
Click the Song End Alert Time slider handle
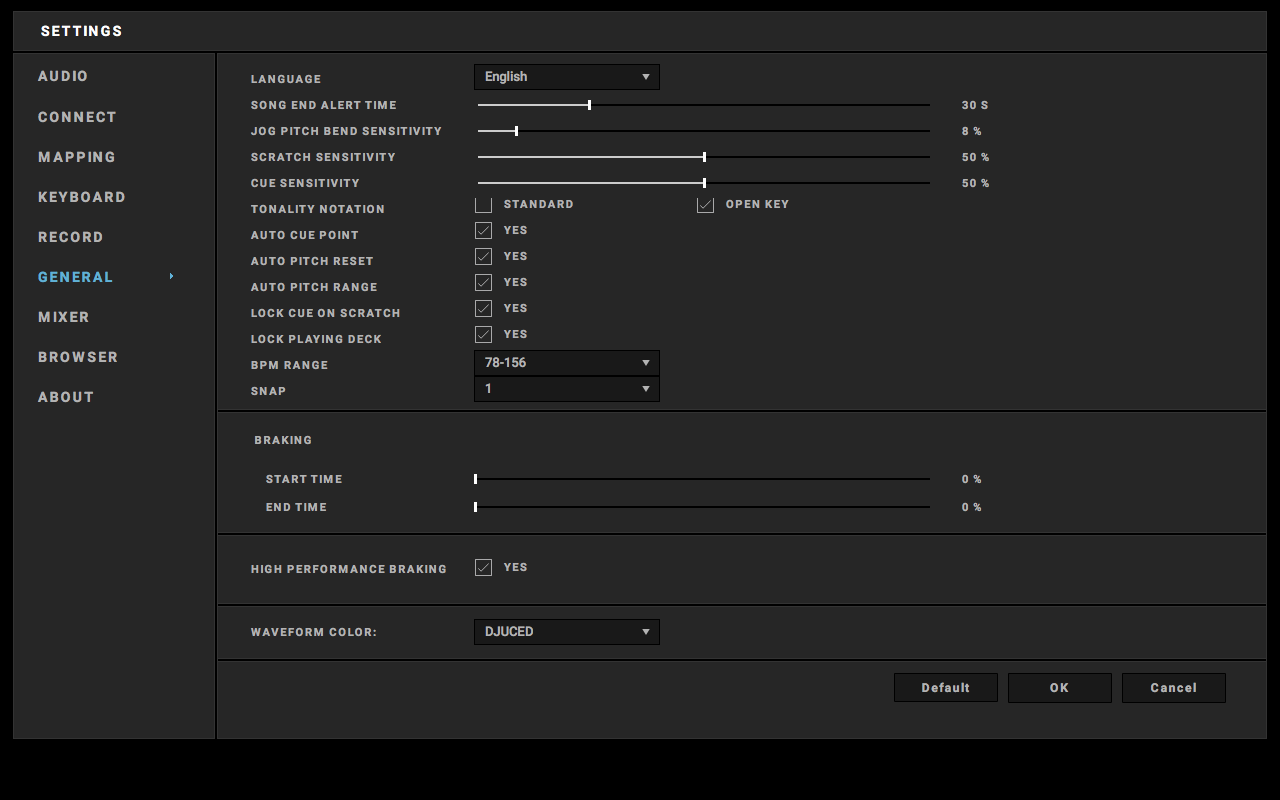pyautogui.click(x=589, y=105)
